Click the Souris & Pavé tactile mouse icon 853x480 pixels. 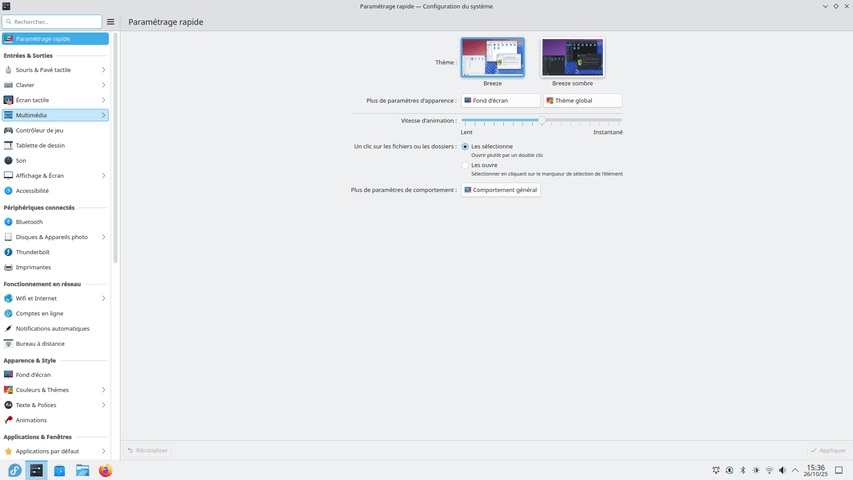click(8, 70)
